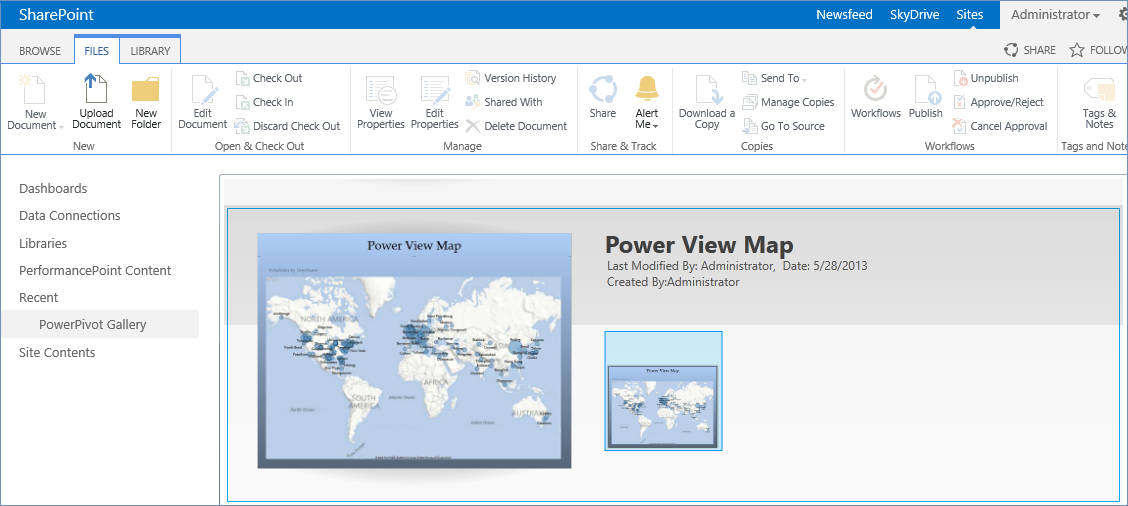Click the Edit Document icon
The width and height of the screenshot is (1128, 506).
pyautogui.click(x=203, y=91)
